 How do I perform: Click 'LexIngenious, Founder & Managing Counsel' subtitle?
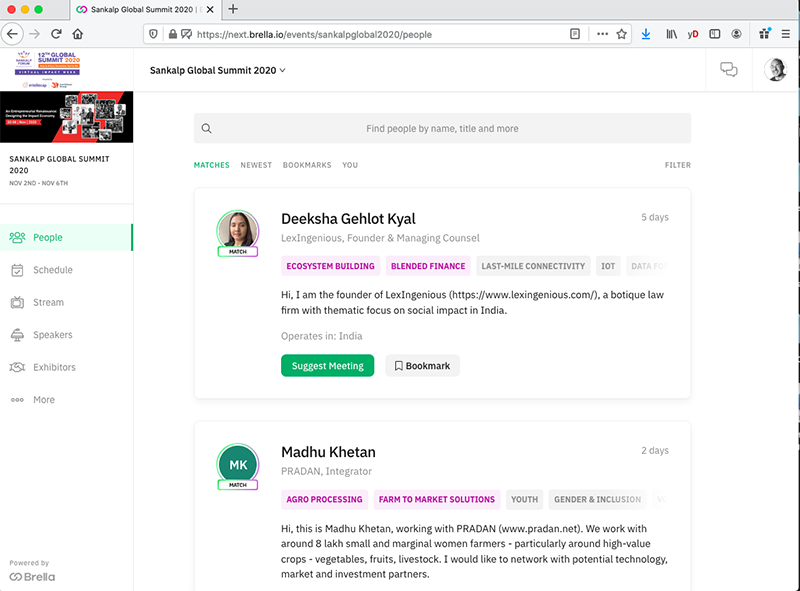380,238
